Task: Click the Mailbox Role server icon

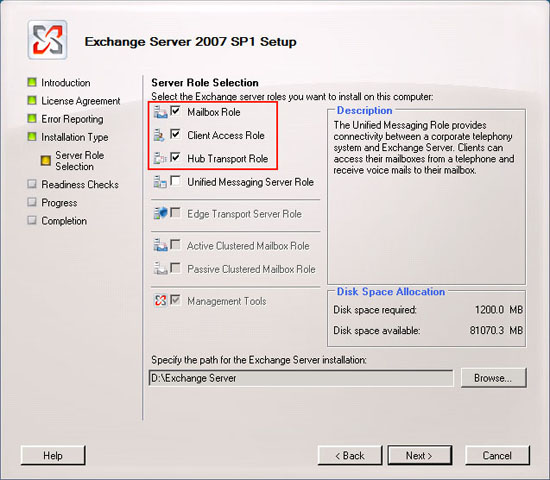Action: 160,112
